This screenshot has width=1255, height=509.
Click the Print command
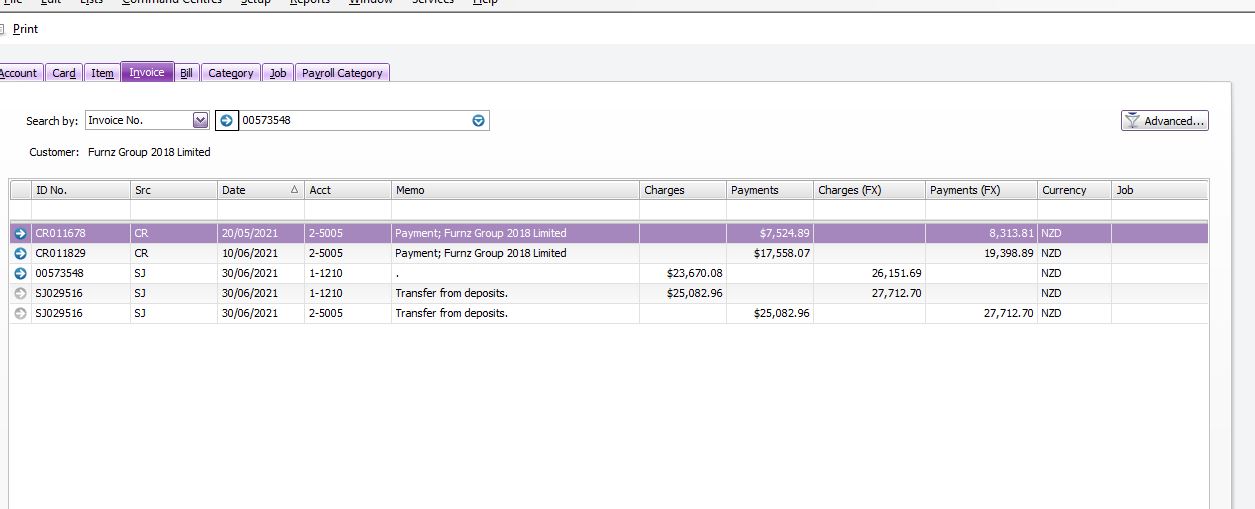25,29
